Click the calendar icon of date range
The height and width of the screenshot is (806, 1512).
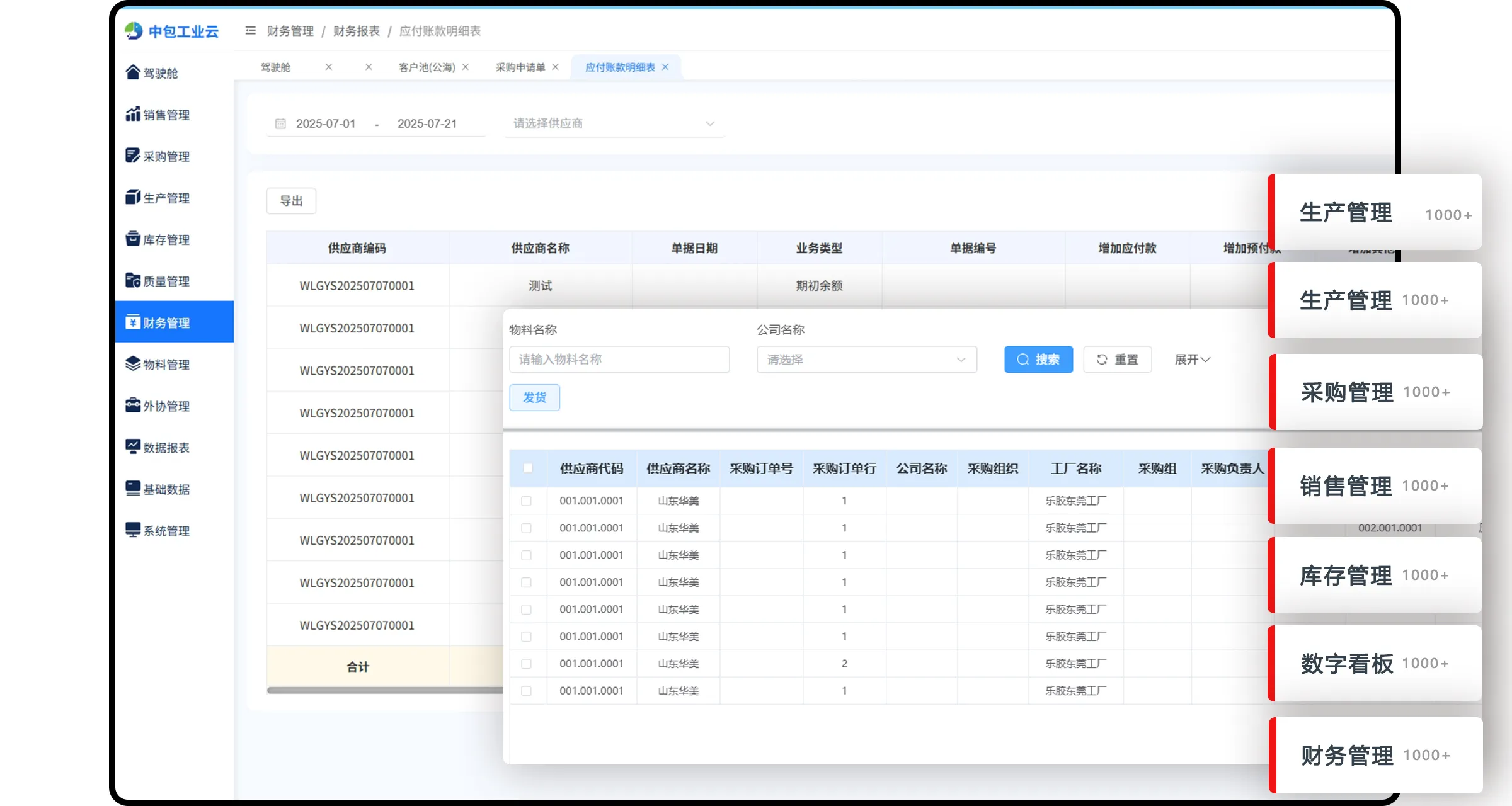(280, 123)
